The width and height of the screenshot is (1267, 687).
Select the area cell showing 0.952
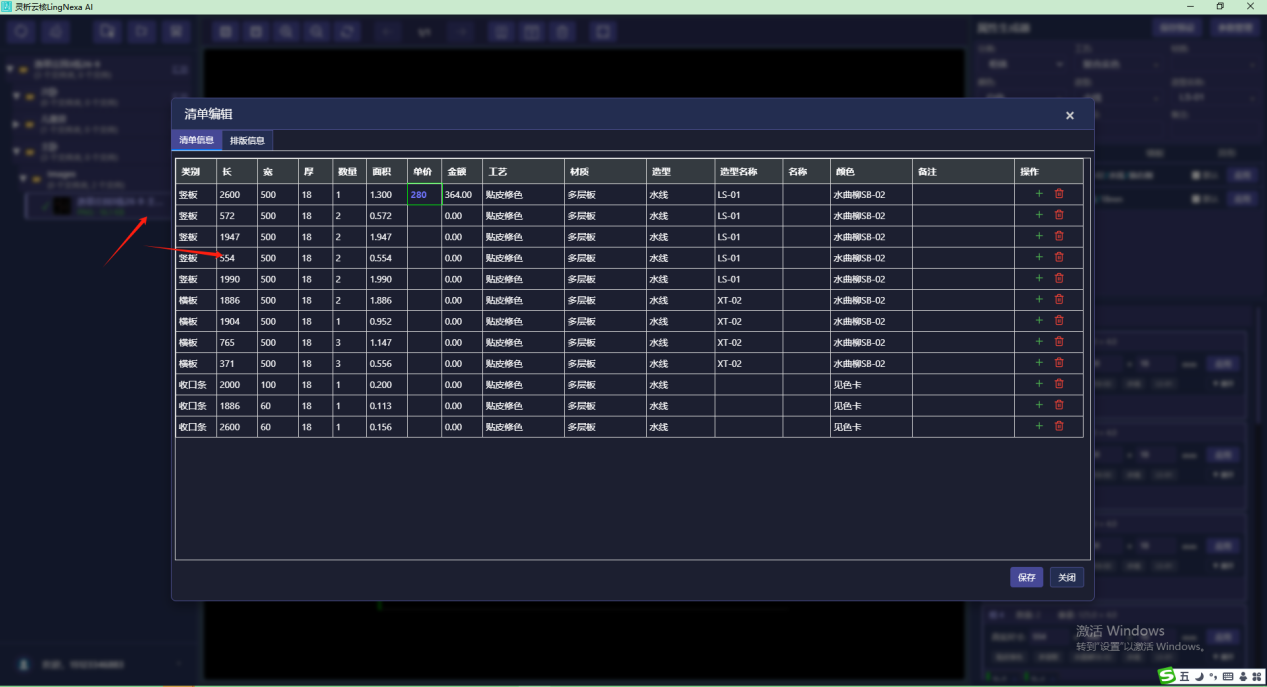pos(387,320)
